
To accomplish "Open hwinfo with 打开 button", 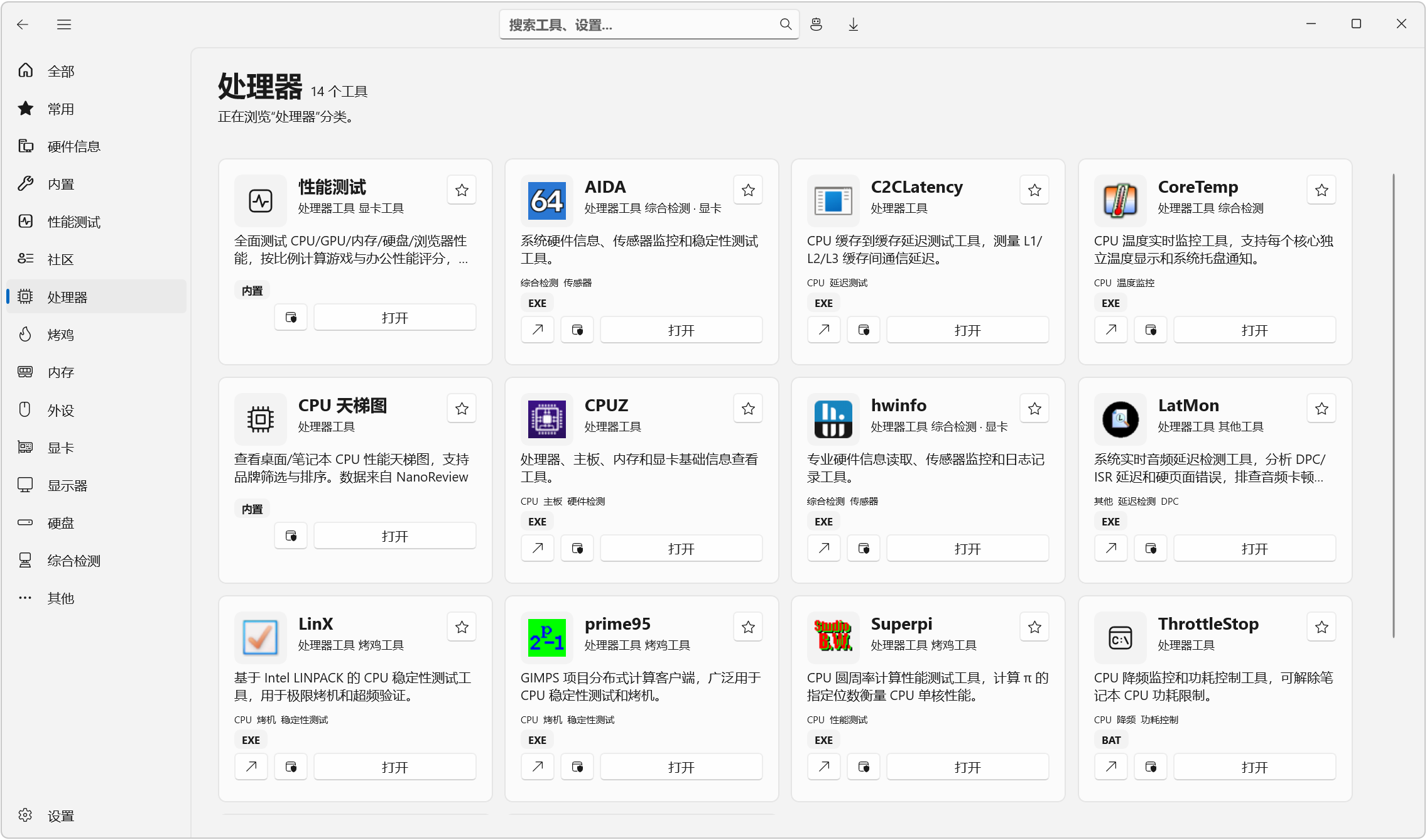I will [968, 549].
